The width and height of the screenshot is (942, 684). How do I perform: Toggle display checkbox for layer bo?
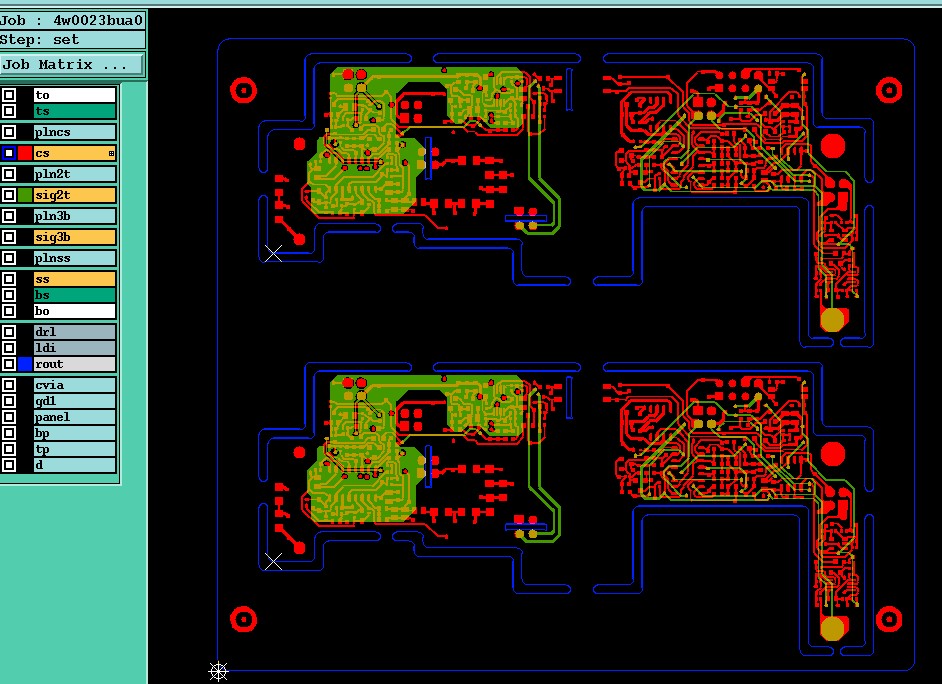click(x=8, y=311)
